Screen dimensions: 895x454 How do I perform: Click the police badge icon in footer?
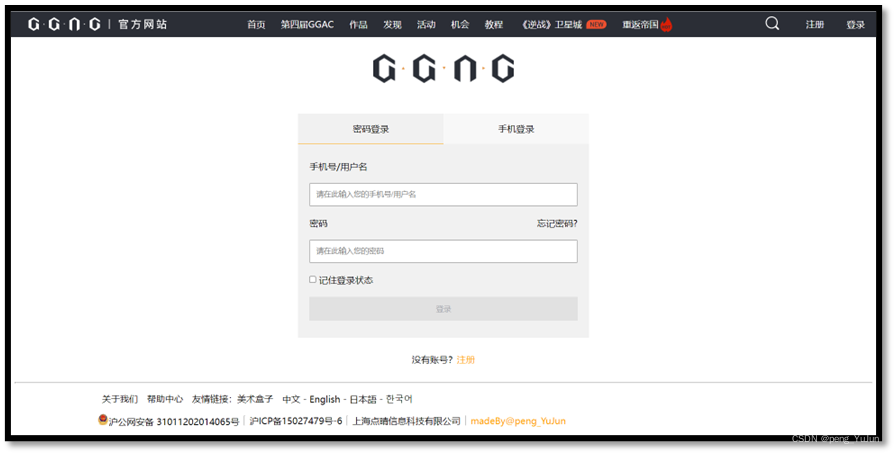pos(103,420)
